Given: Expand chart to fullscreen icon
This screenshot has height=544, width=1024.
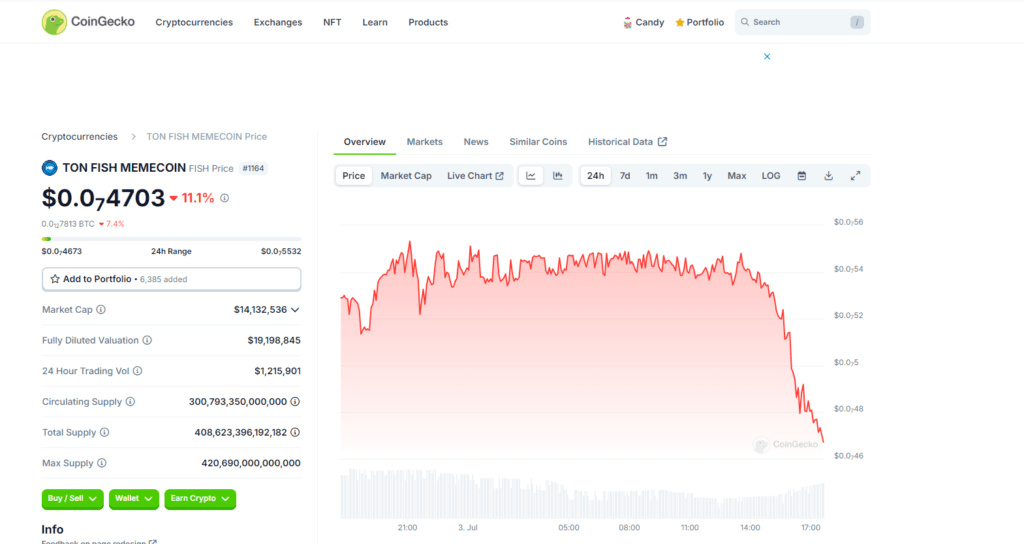Looking at the screenshot, I should tap(855, 176).
